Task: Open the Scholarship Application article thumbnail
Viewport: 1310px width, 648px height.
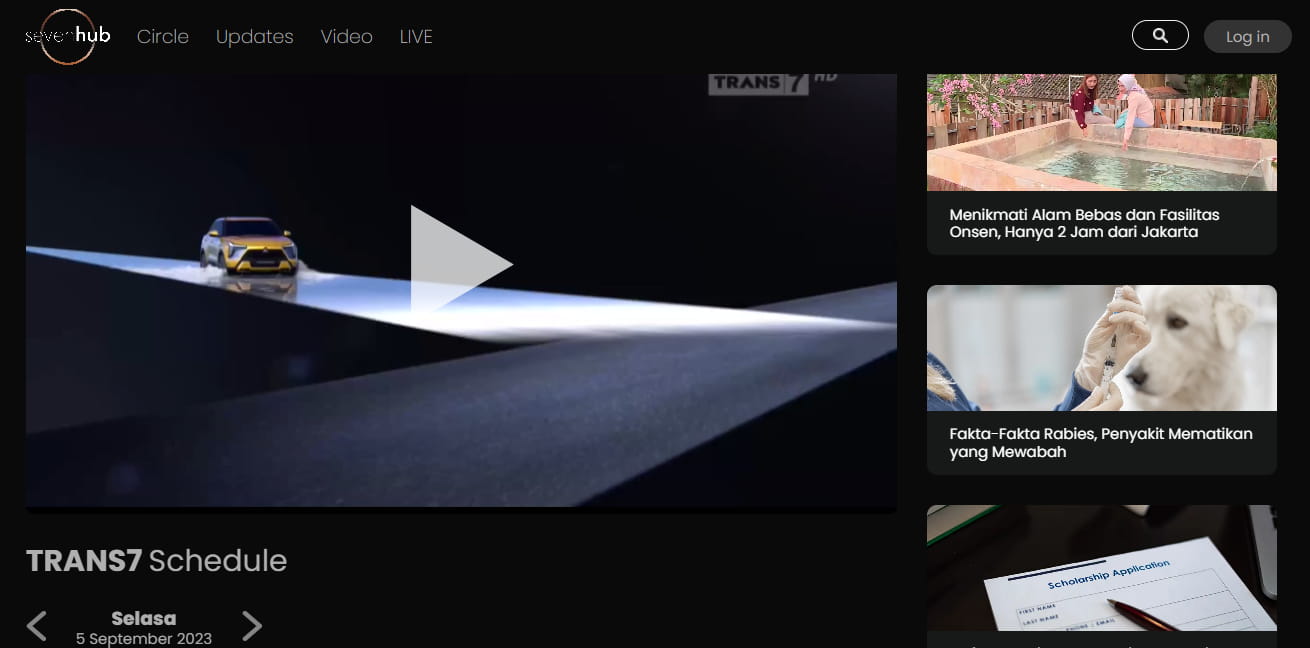Action: point(1102,568)
